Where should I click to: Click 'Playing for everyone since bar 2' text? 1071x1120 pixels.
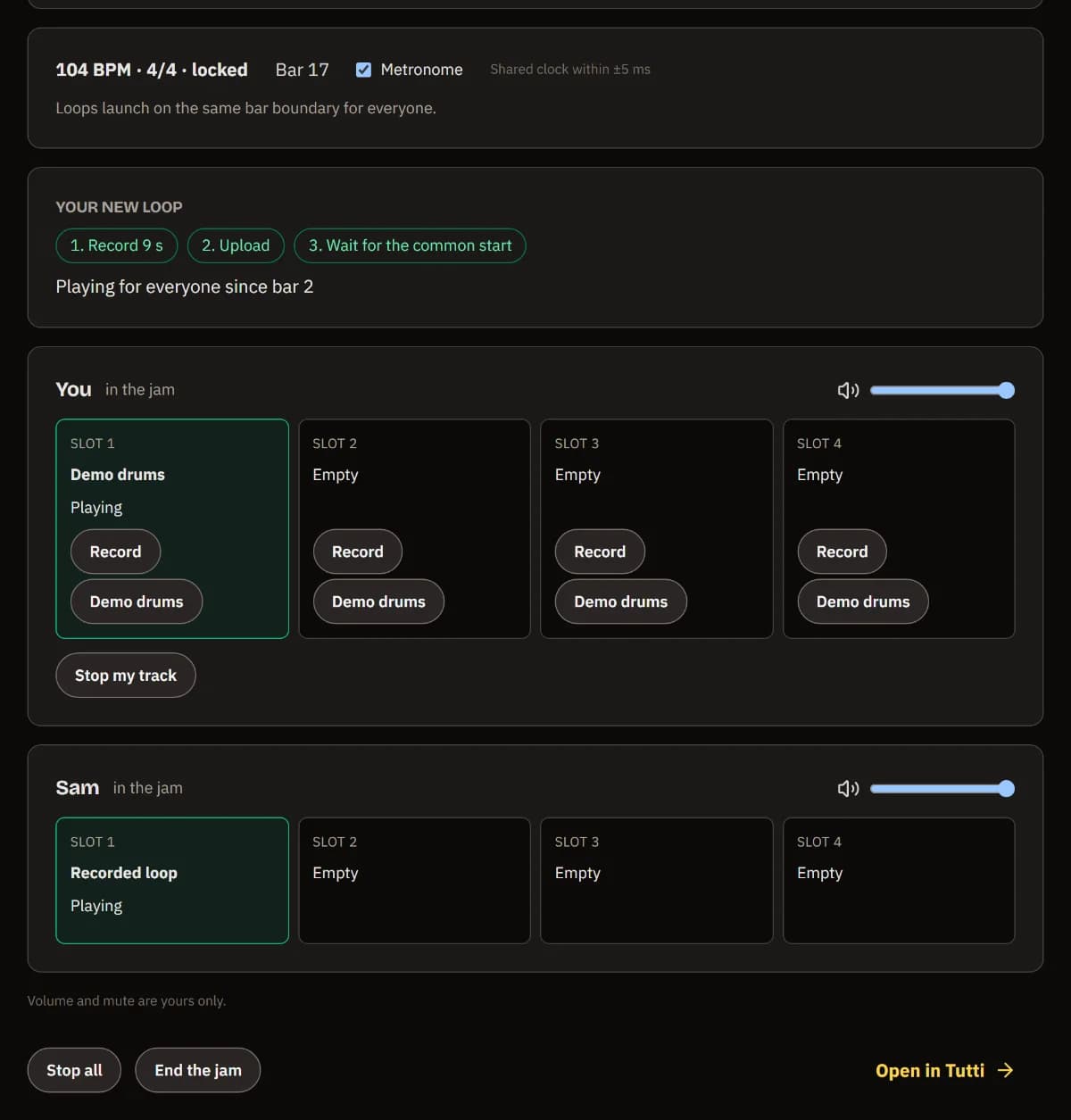coord(185,286)
